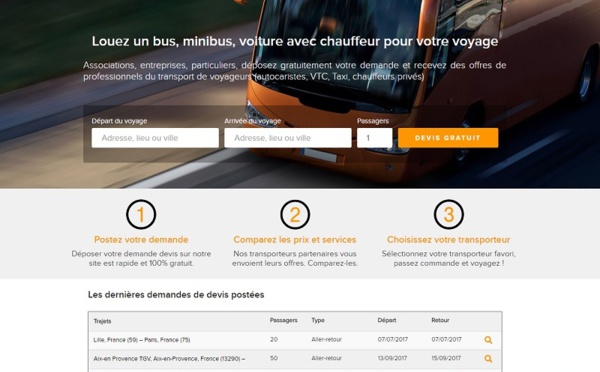Click the DEVIS GRATUIT button
600x372 pixels.
tap(448, 138)
